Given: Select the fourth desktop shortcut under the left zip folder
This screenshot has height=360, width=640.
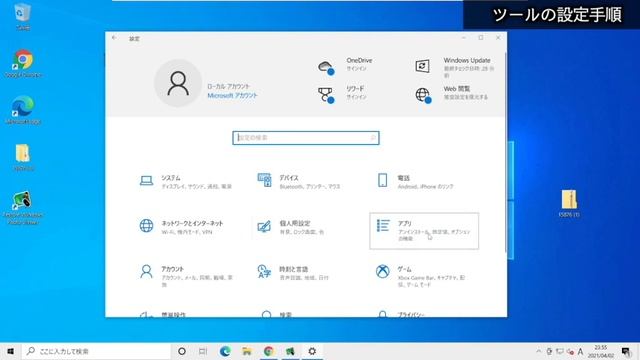Looking at the screenshot, I should pos(23,207).
